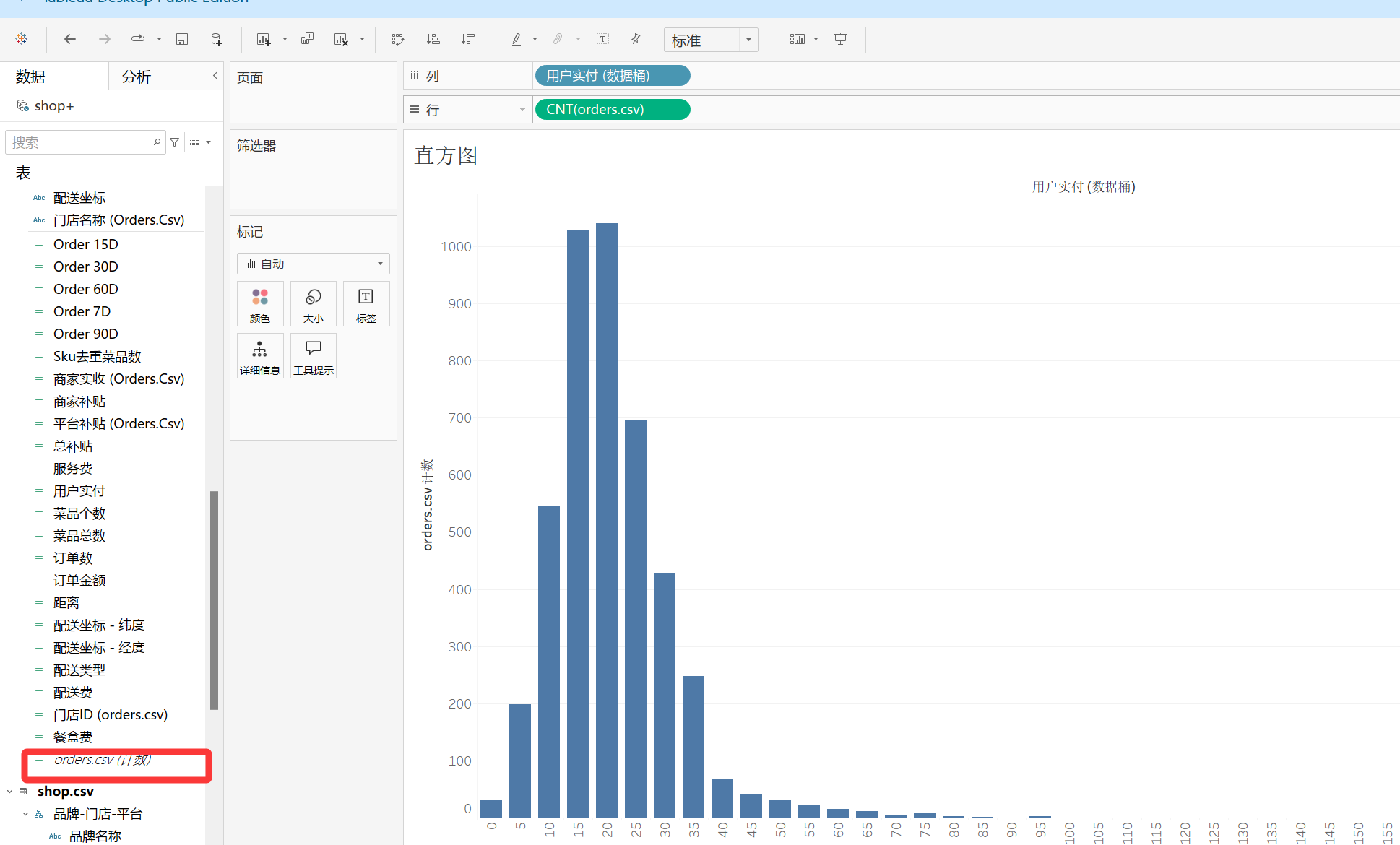Click the undo back arrow
The image size is (1400, 845).
(70, 40)
